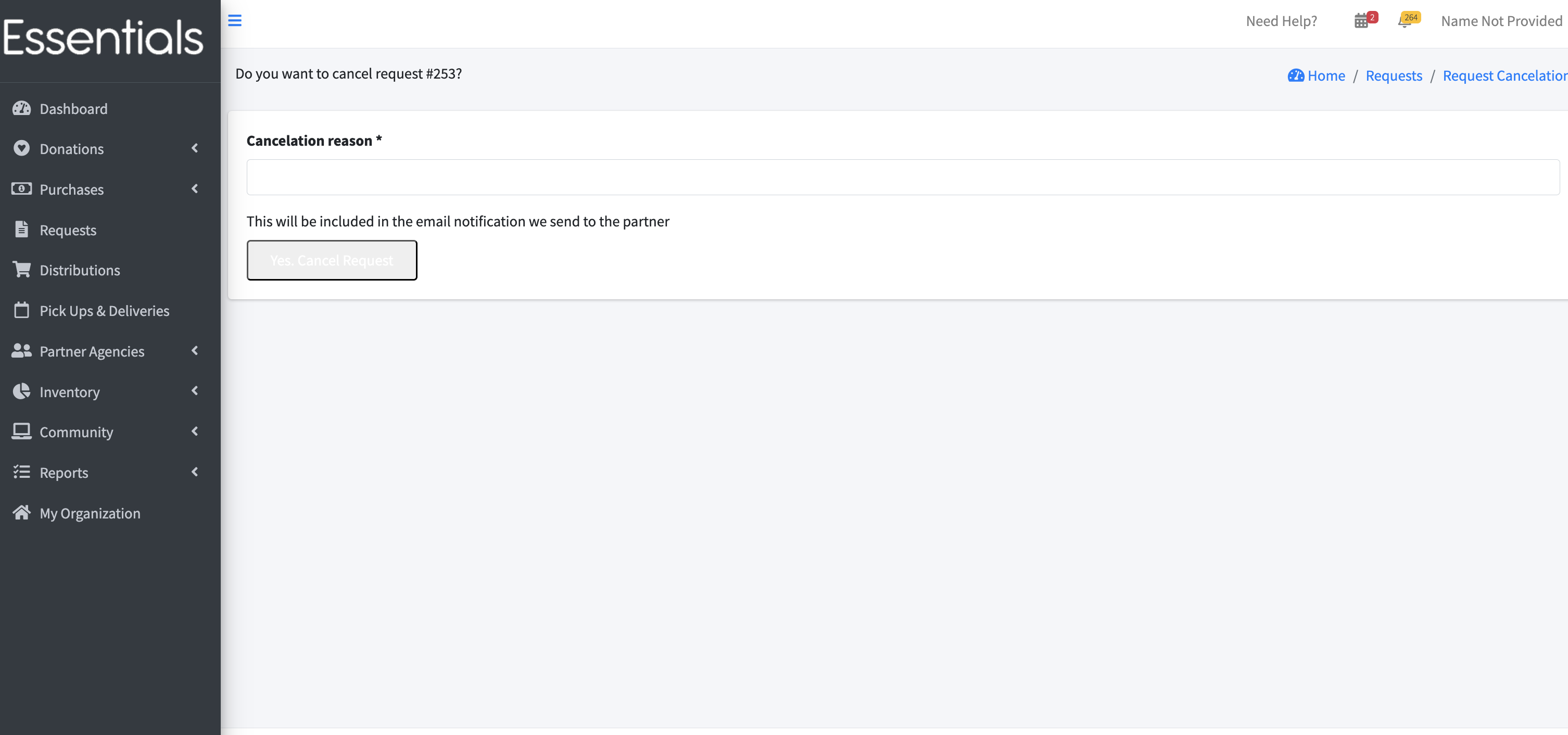Follow the Home breadcrumb link
Viewport: 1568px width, 735px height.
(x=1326, y=75)
